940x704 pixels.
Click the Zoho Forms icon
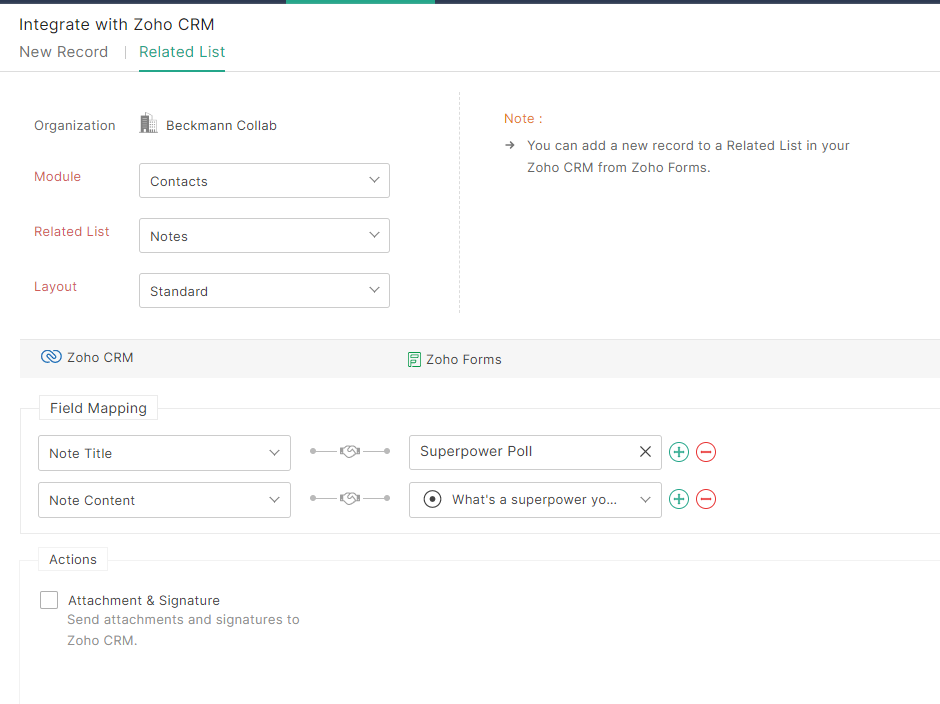pos(414,359)
